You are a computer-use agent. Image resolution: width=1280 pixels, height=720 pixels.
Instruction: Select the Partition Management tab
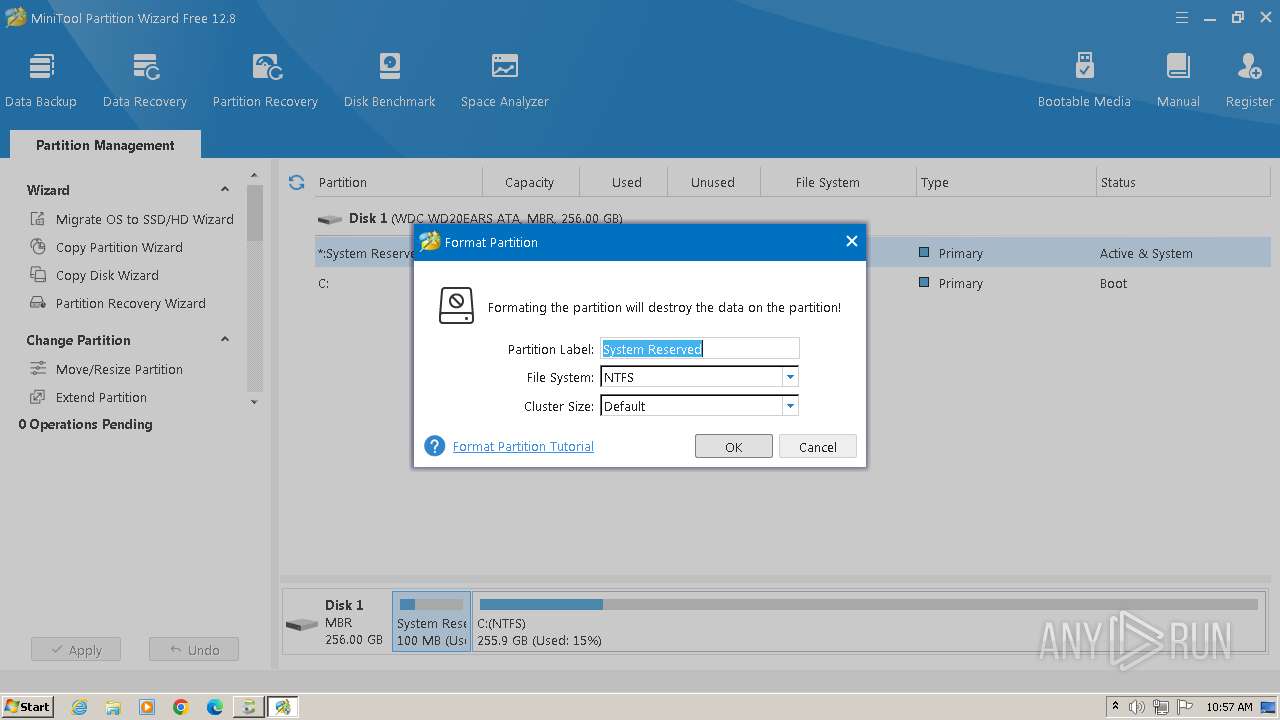[105, 145]
